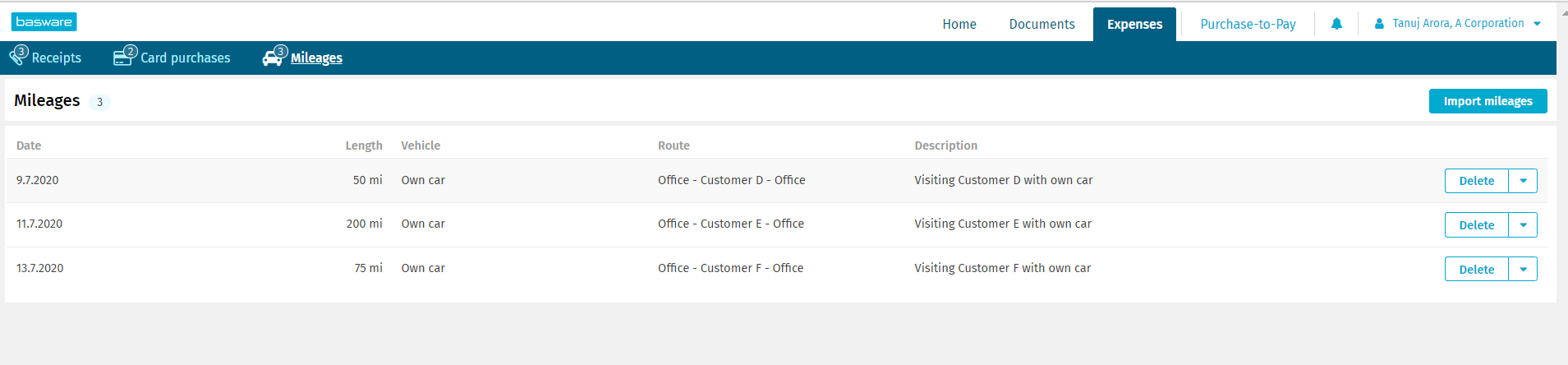The width and height of the screenshot is (1568, 365).
Task: Go to the Home tab
Action: [959, 25]
